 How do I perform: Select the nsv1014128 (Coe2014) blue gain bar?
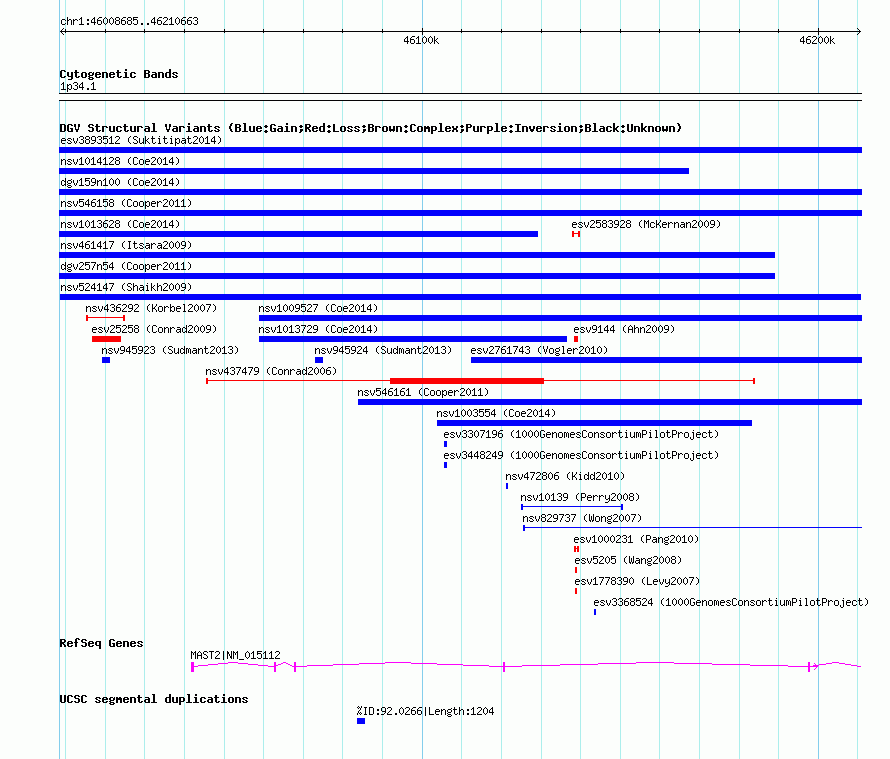coord(374,171)
